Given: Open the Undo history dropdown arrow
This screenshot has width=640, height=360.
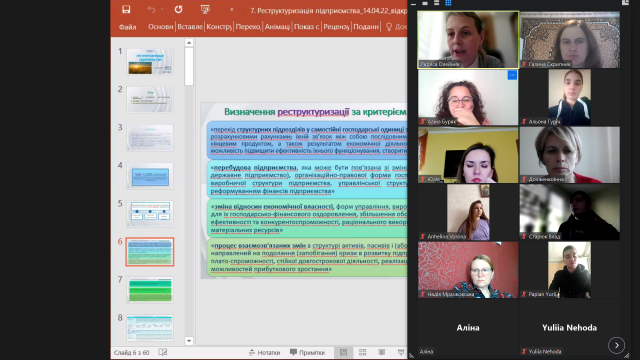Looking at the screenshot, I should pyautogui.click(x=162, y=9).
